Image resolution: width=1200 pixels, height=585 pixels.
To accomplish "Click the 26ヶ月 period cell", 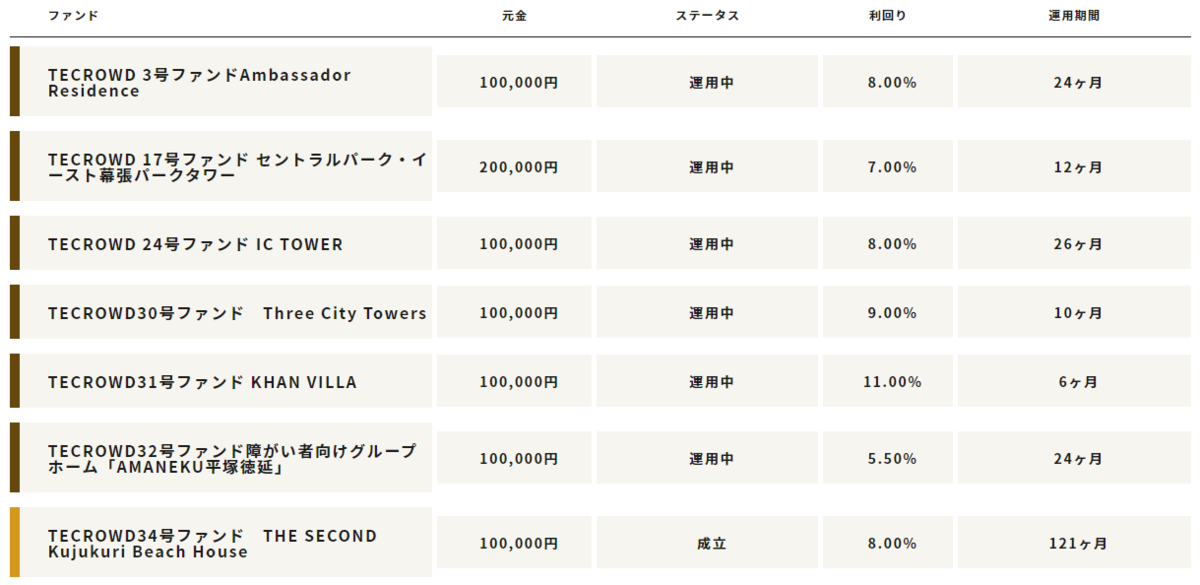I will coord(1077,244).
